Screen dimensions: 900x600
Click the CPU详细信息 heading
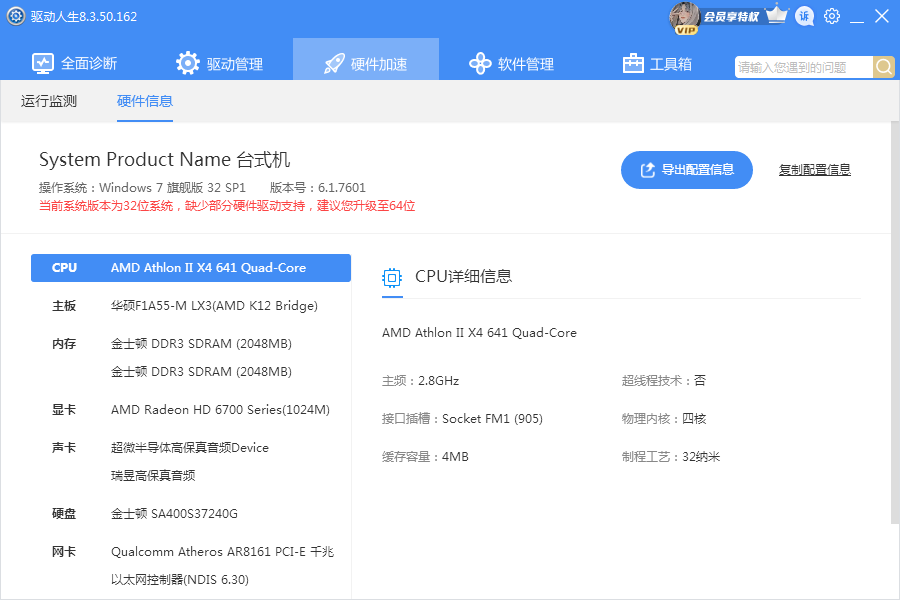[463, 277]
